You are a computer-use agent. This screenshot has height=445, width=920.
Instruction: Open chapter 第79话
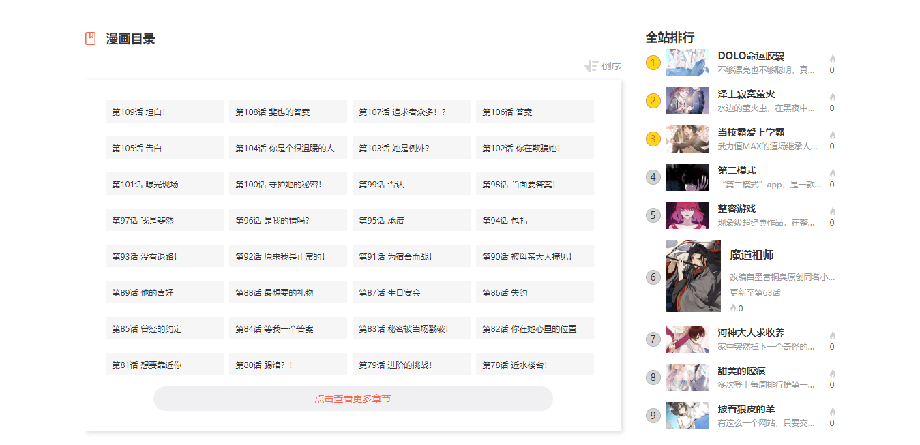click(412, 364)
